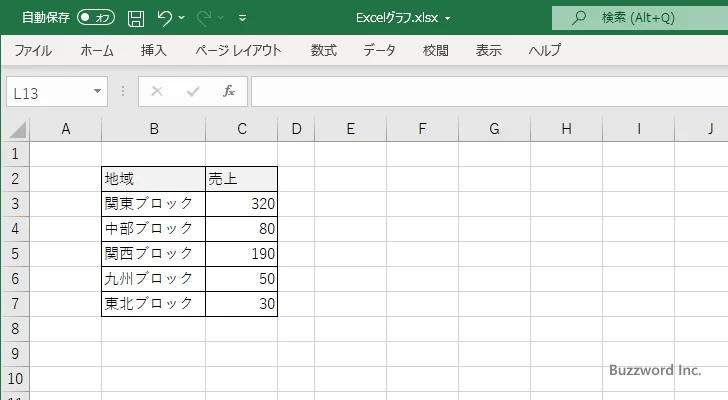The height and width of the screenshot is (400, 728).
Task: Click the Undo arrow icon
Action: (164, 18)
